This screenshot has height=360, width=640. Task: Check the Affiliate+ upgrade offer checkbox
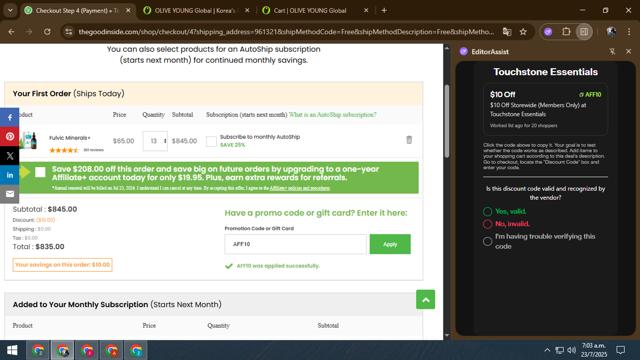click(40, 172)
